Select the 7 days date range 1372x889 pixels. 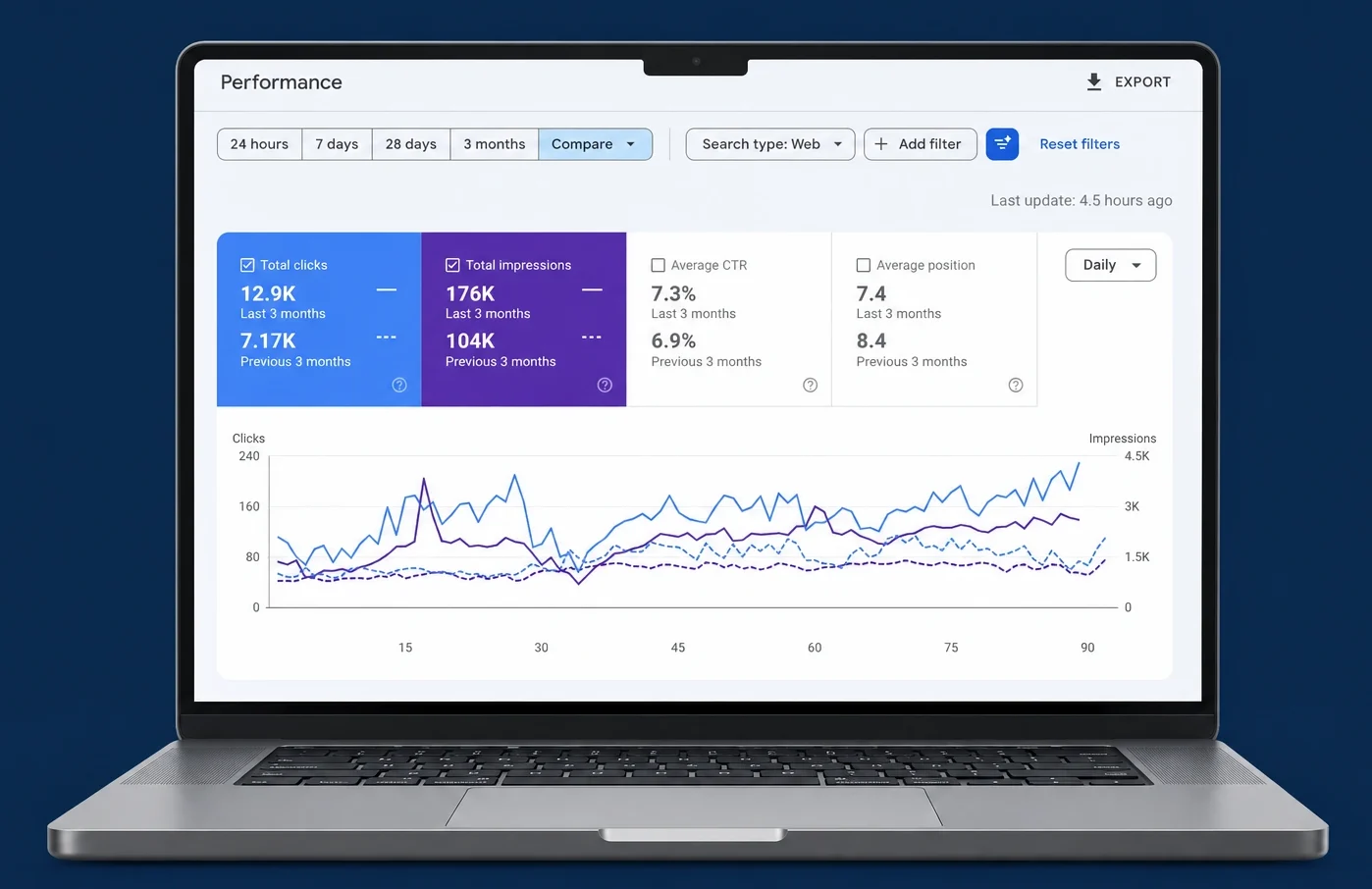coord(337,144)
